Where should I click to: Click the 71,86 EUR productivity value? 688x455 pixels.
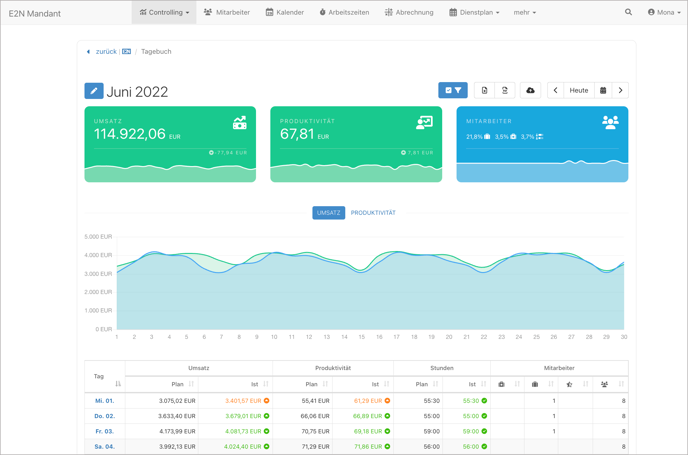click(368, 447)
